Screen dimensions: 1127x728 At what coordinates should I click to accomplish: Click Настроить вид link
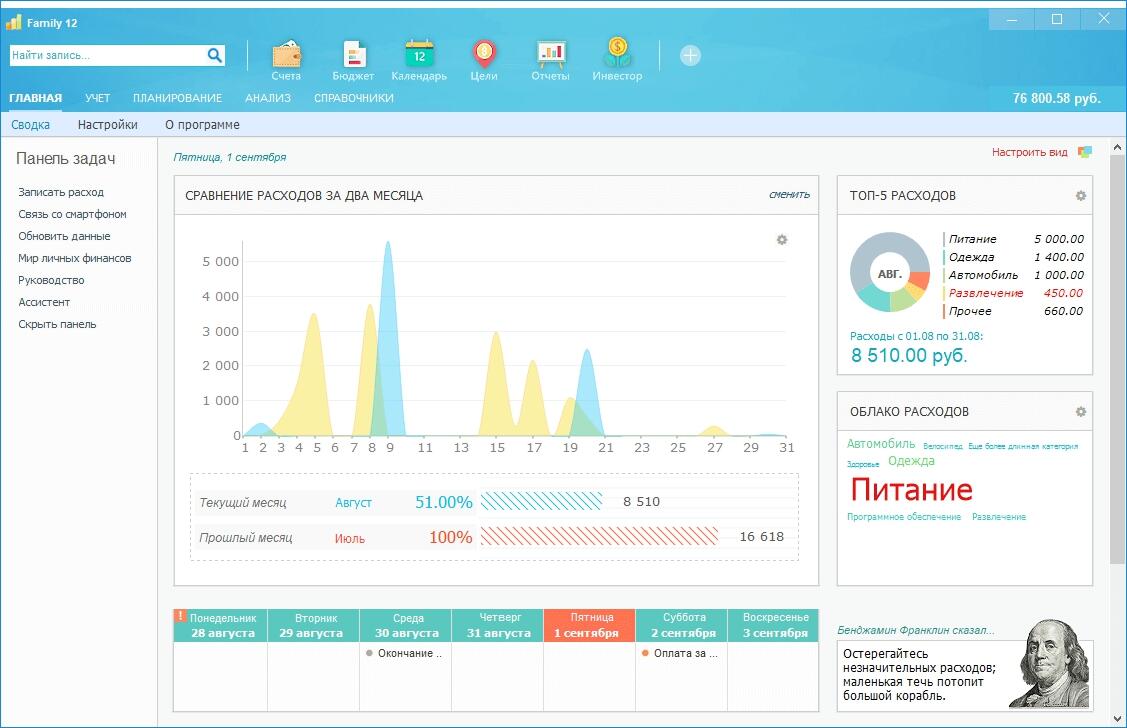(x=1030, y=153)
